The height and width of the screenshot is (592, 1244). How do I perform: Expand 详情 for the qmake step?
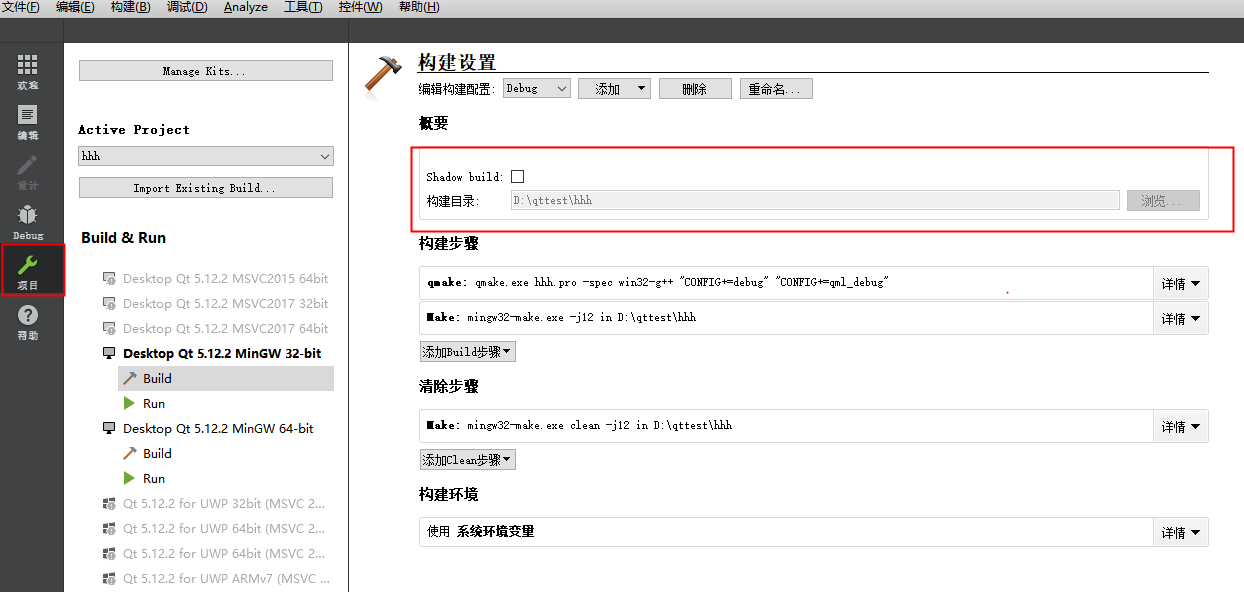1181,283
